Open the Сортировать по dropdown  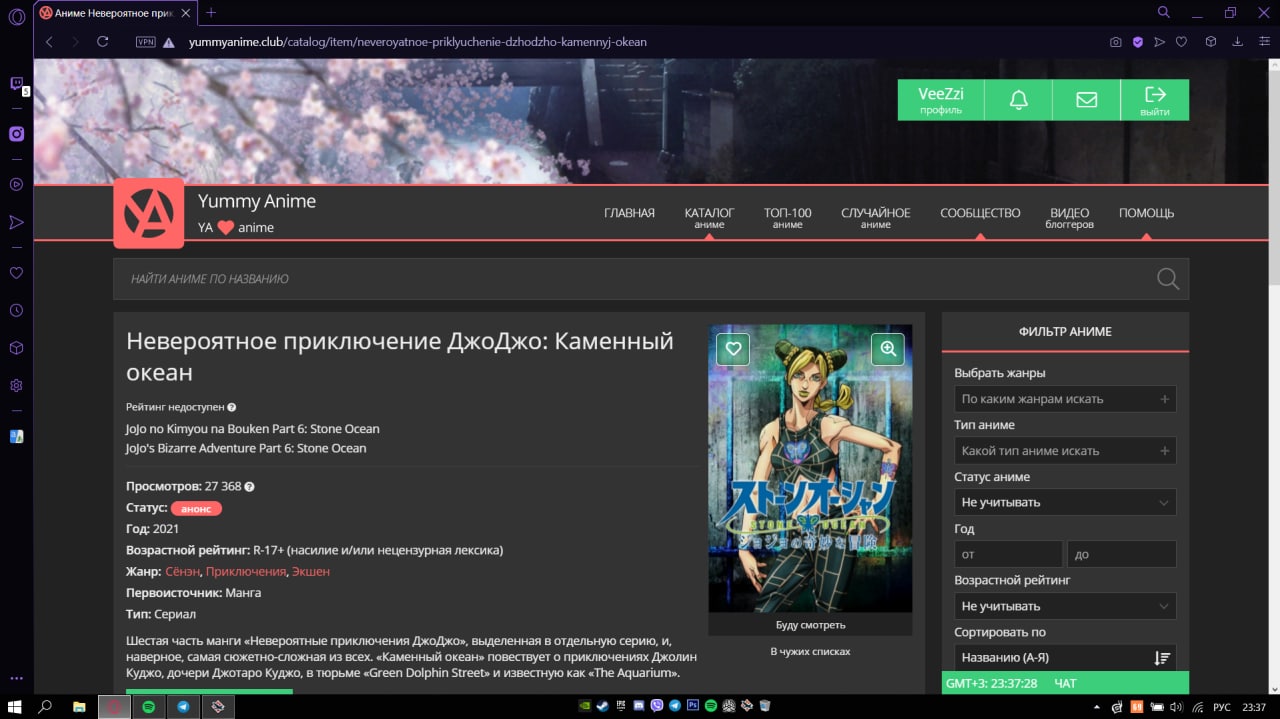point(1065,658)
